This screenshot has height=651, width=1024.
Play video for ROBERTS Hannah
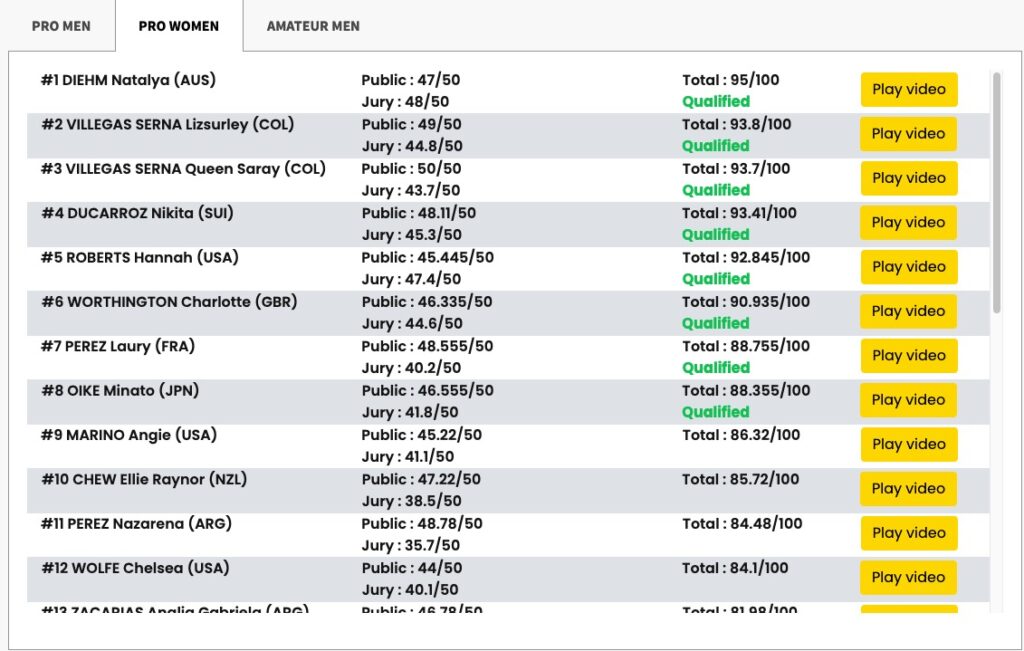908,267
